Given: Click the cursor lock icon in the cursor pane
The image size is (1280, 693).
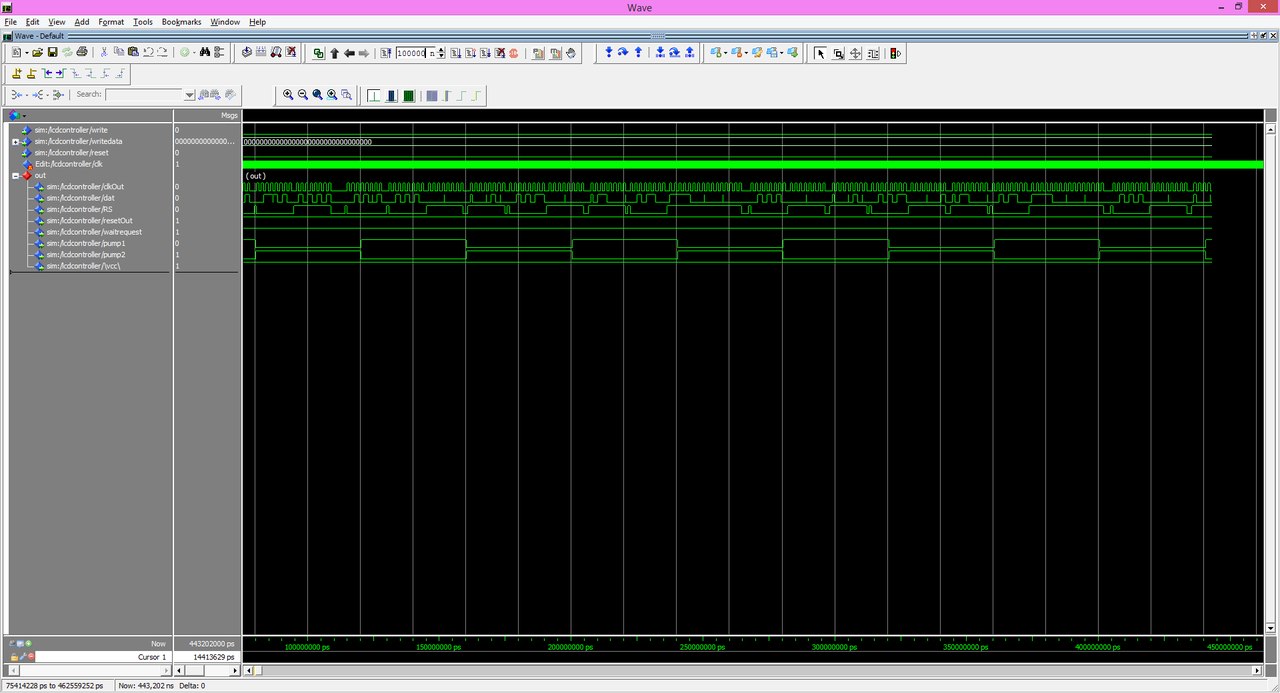Looking at the screenshot, I should 14,657.
